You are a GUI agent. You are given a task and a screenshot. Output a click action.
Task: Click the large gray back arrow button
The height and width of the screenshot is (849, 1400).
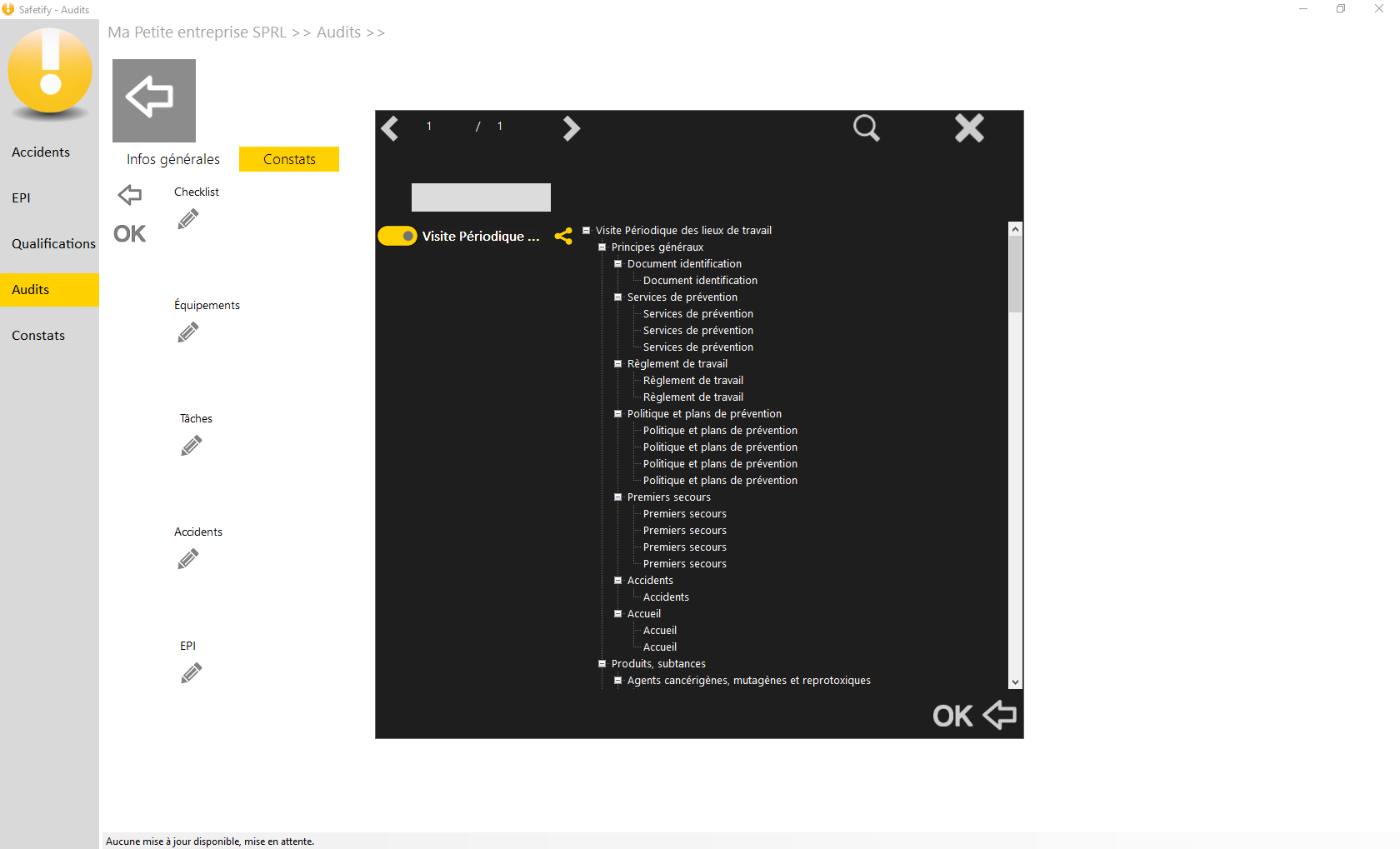click(x=154, y=100)
